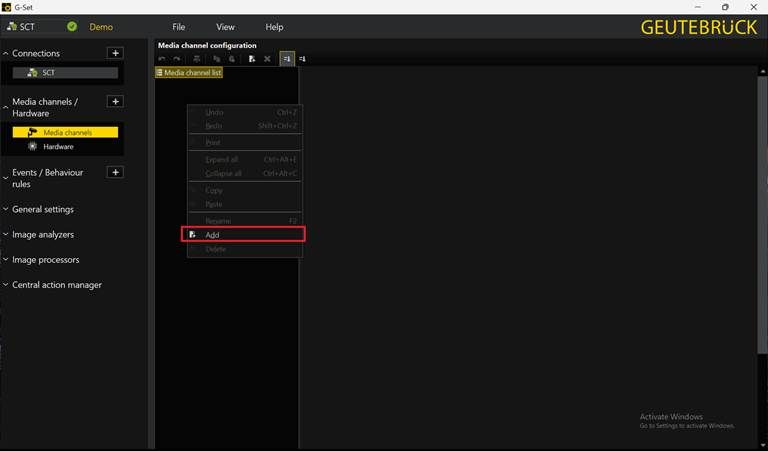
Task: Click the redo icon in the toolbar
Action: [x=177, y=59]
